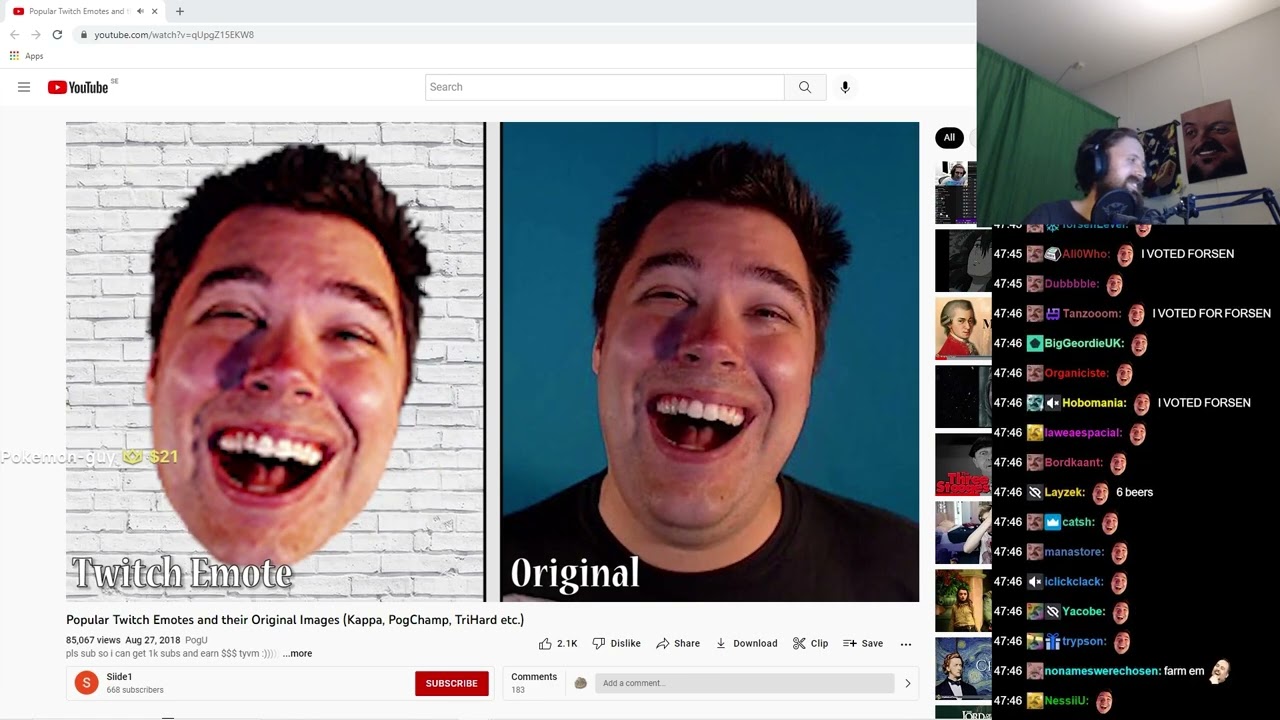1280x720 pixels.
Task: Reload the page with refresh icon
Action: click(57, 34)
